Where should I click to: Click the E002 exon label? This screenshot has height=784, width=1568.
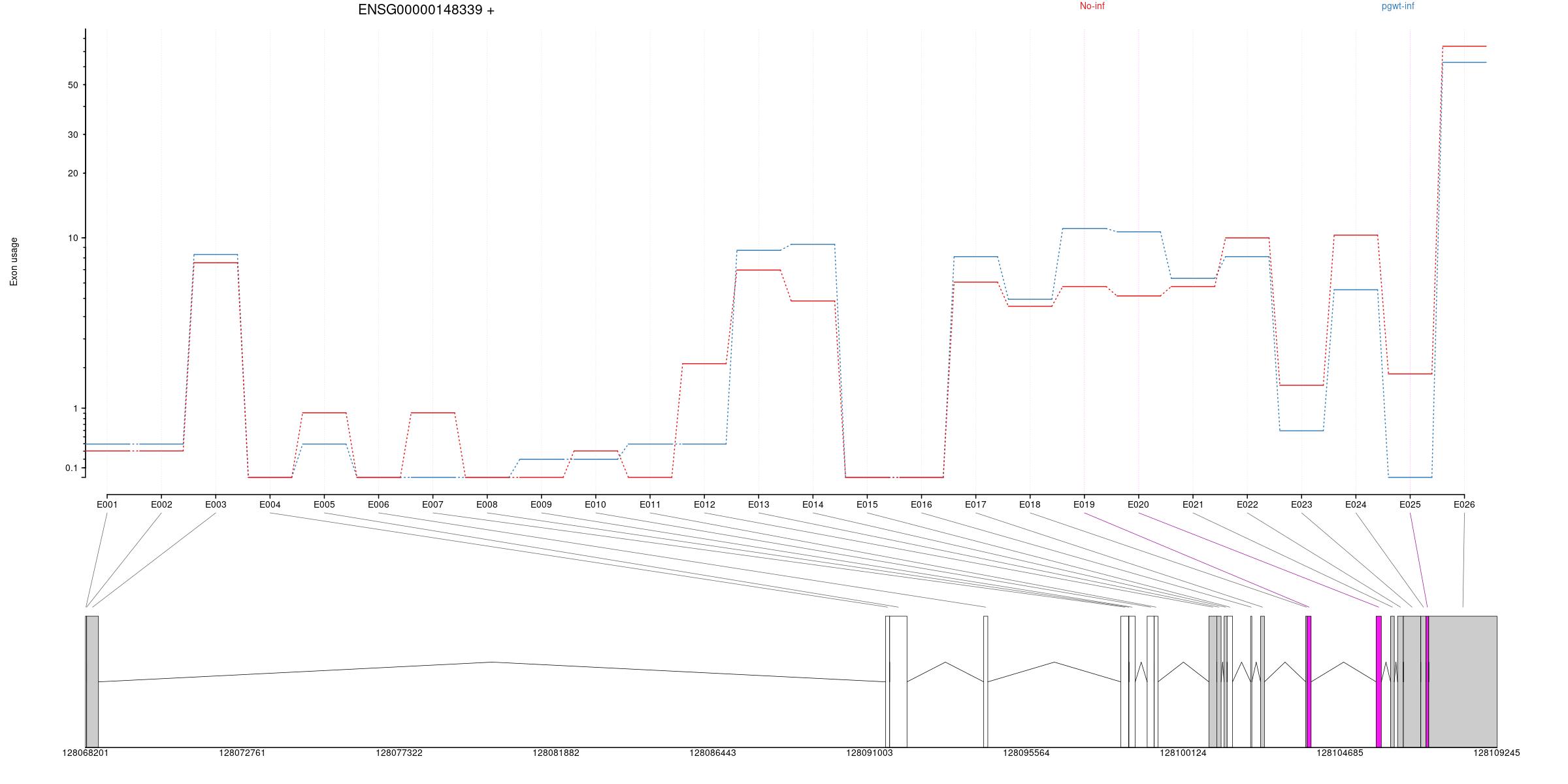click(x=161, y=504)
